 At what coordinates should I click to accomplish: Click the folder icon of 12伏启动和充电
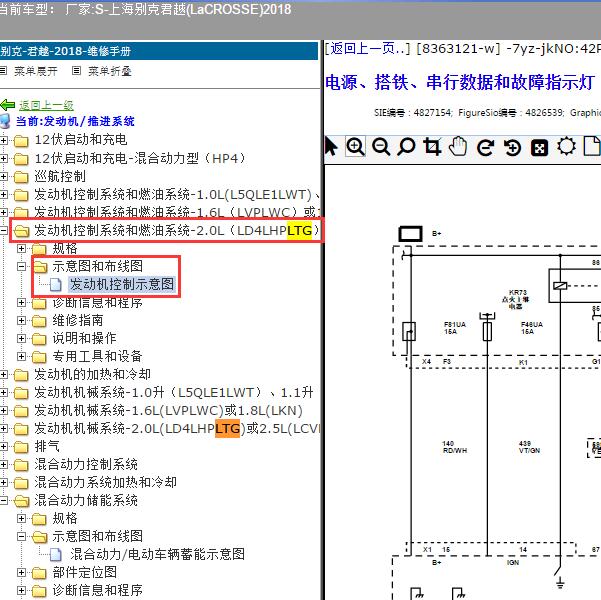coord(21,141)
